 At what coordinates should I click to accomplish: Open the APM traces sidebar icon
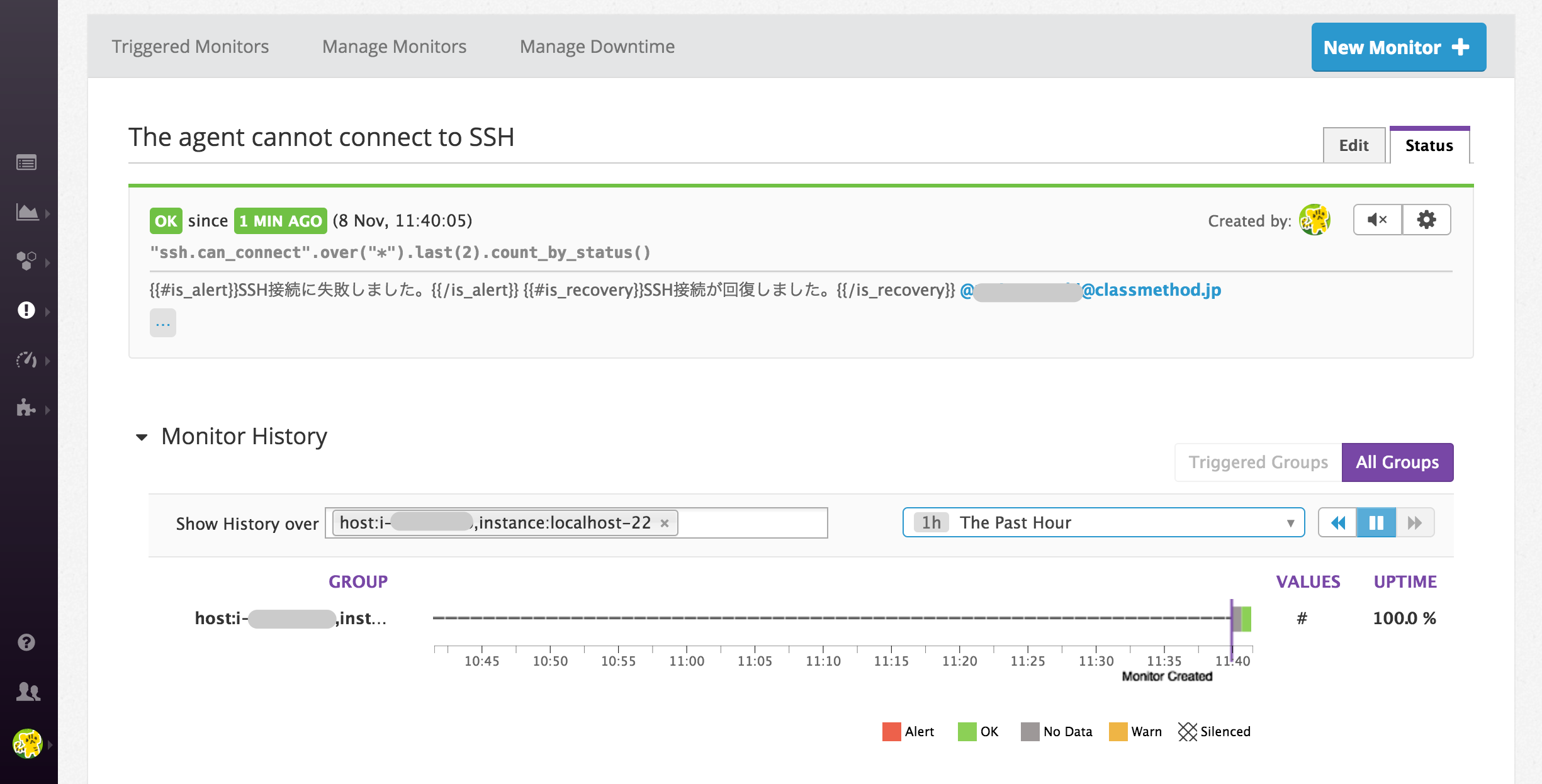coord(26,408)
